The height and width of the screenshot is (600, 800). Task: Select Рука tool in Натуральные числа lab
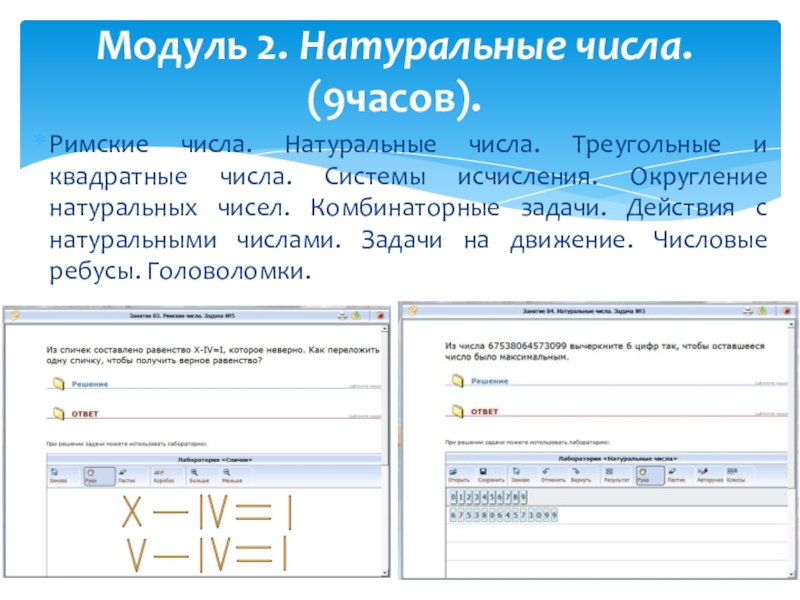click(x=649, y=475)
